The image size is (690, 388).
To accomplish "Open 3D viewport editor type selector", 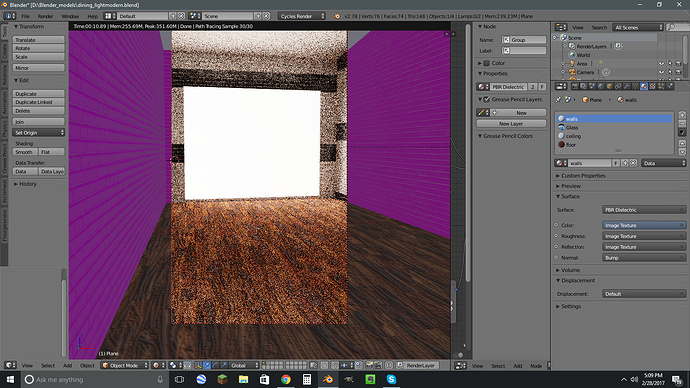I will click(10, 365).
